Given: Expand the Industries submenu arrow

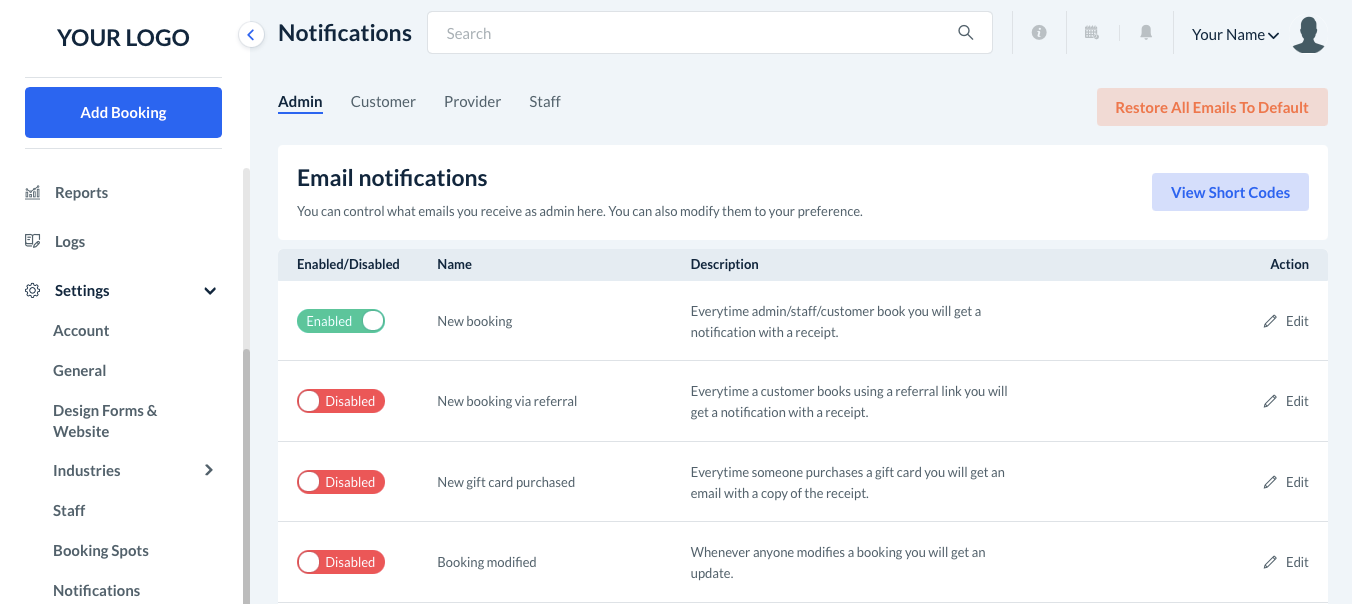Looking at the screenshot, I should 209,470.
